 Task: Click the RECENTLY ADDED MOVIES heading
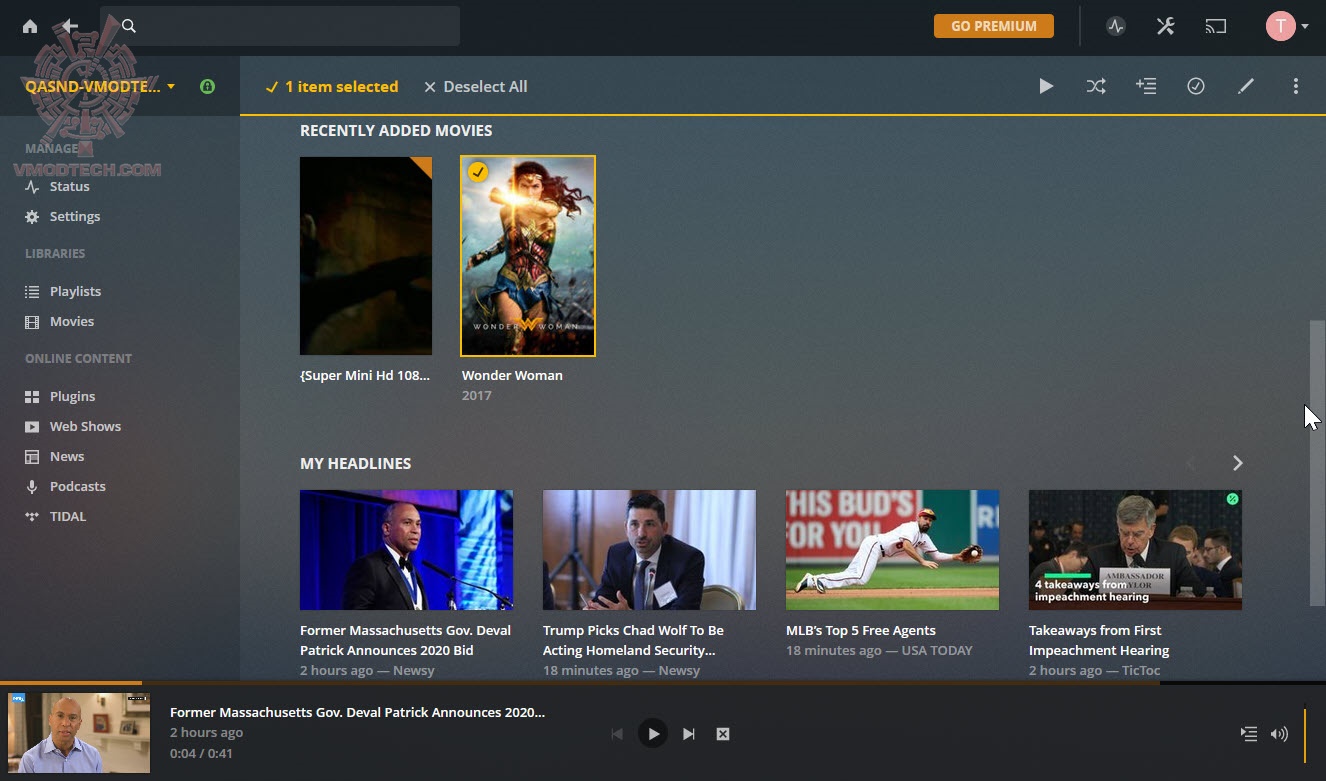click(396, 130)
